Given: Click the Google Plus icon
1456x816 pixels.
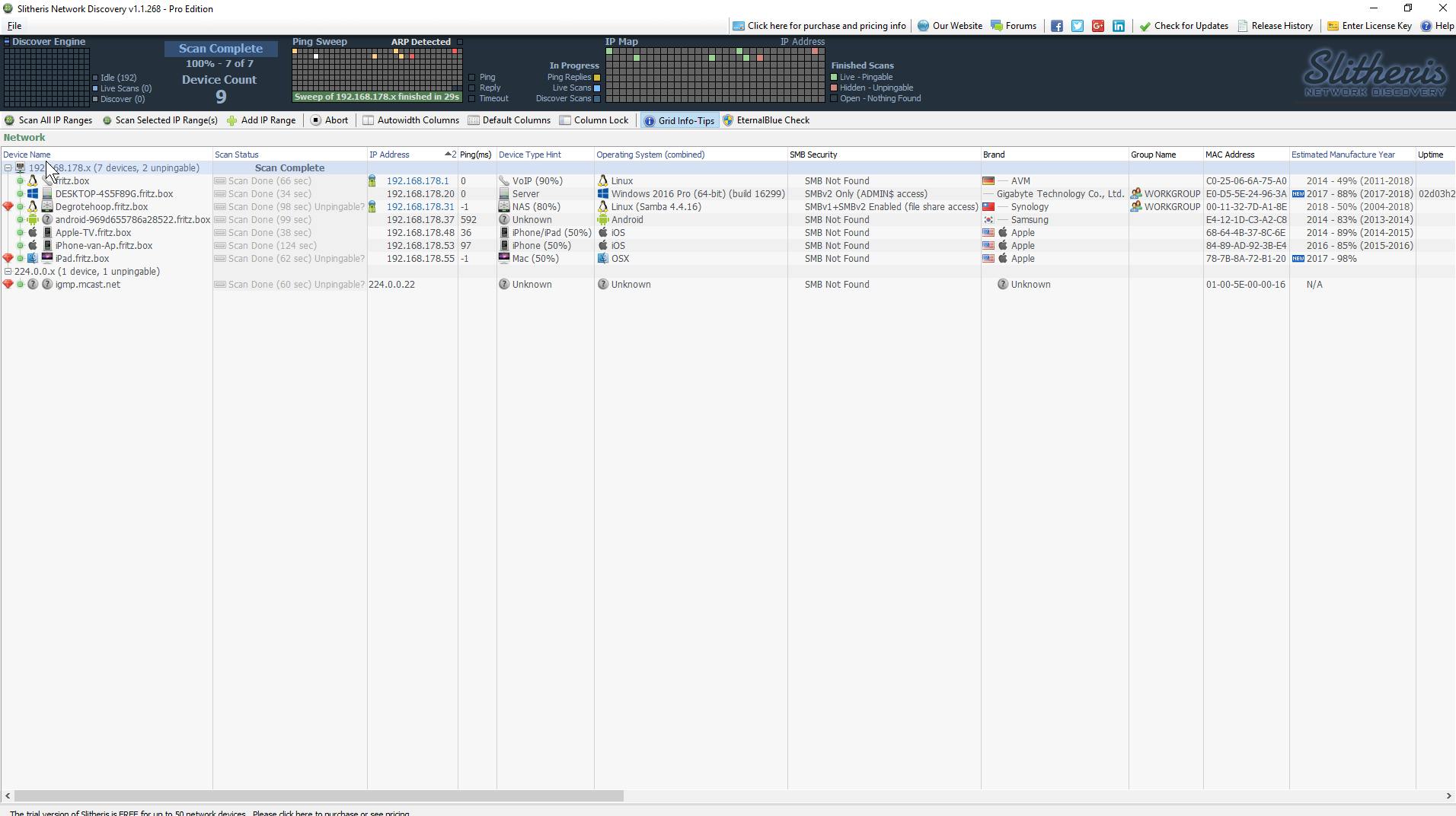Looking at the screenshot, I should click(x=1098, y=26).
